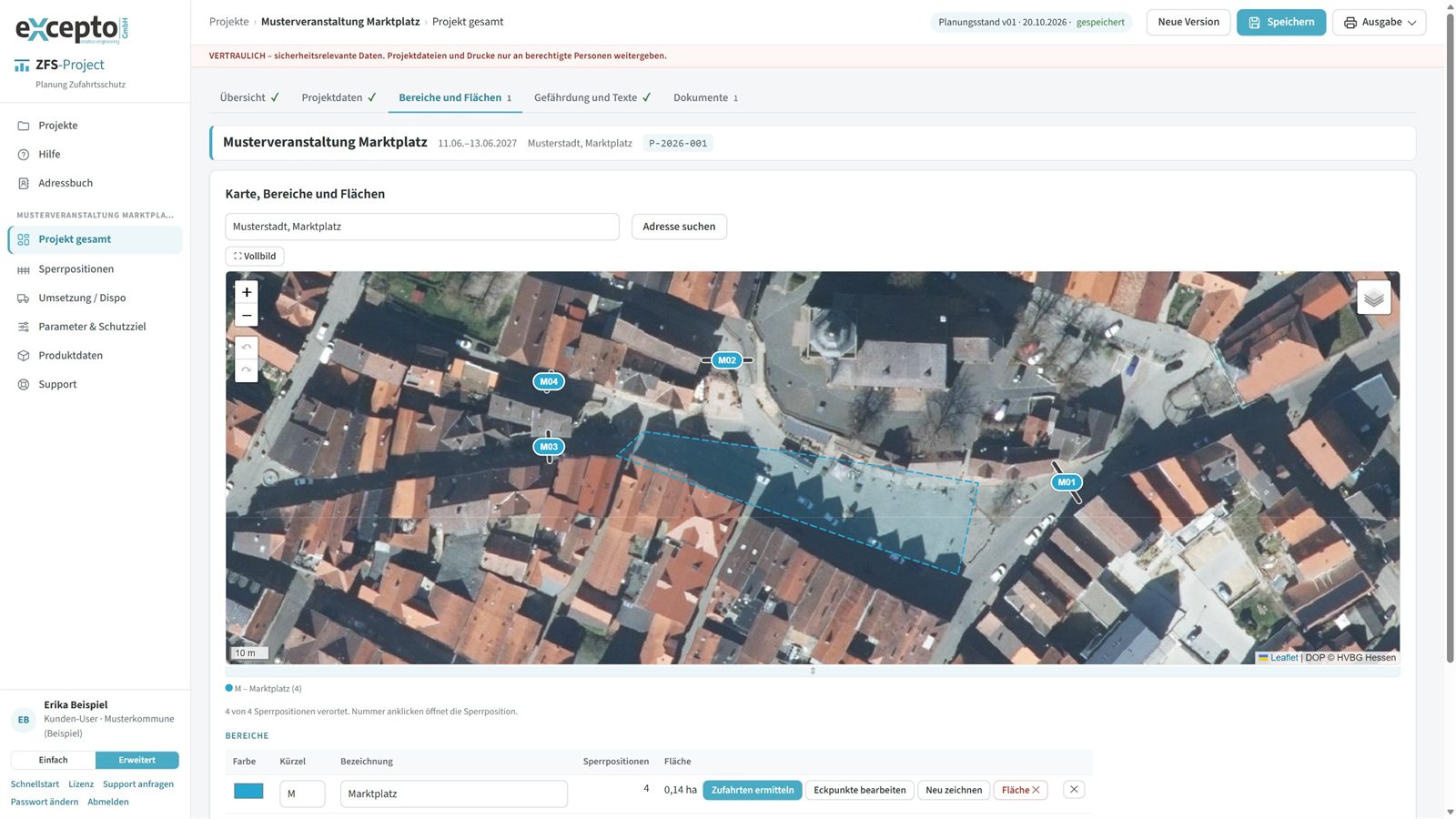The height and width of the screenshot is (819, 1456).
Task: Open the Gefährdung und Texte tab
Action: point(592,97)
